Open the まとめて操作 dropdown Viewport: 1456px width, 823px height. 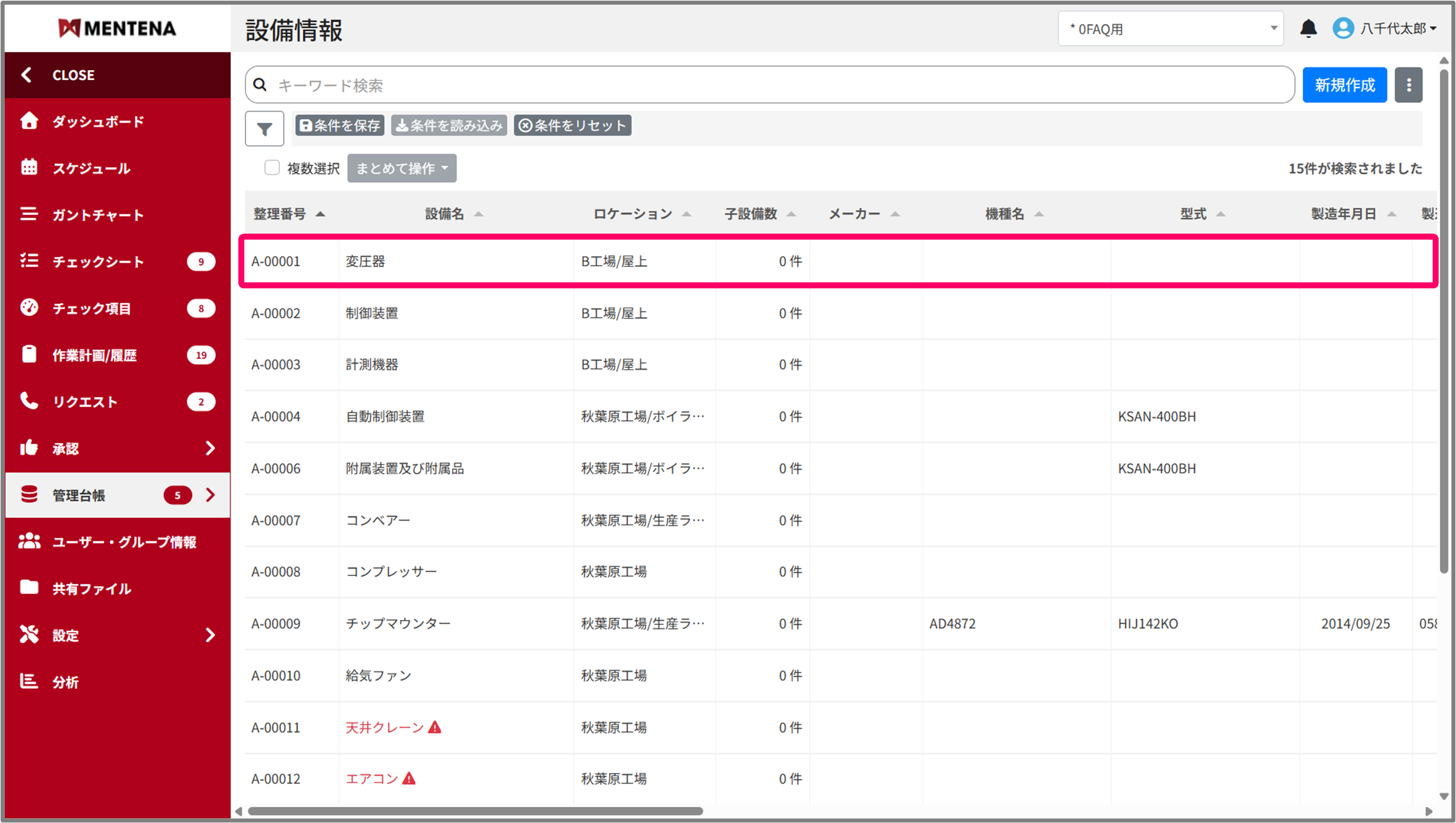pos(401,168)
